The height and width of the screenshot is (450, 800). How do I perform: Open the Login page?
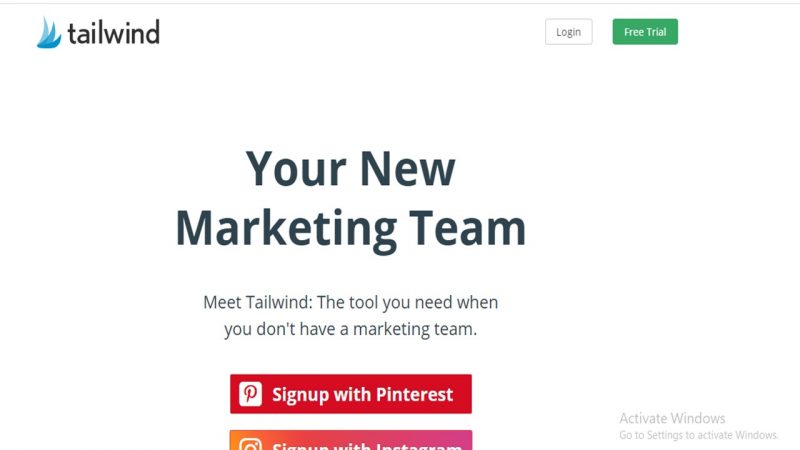[x=568, y=32]
